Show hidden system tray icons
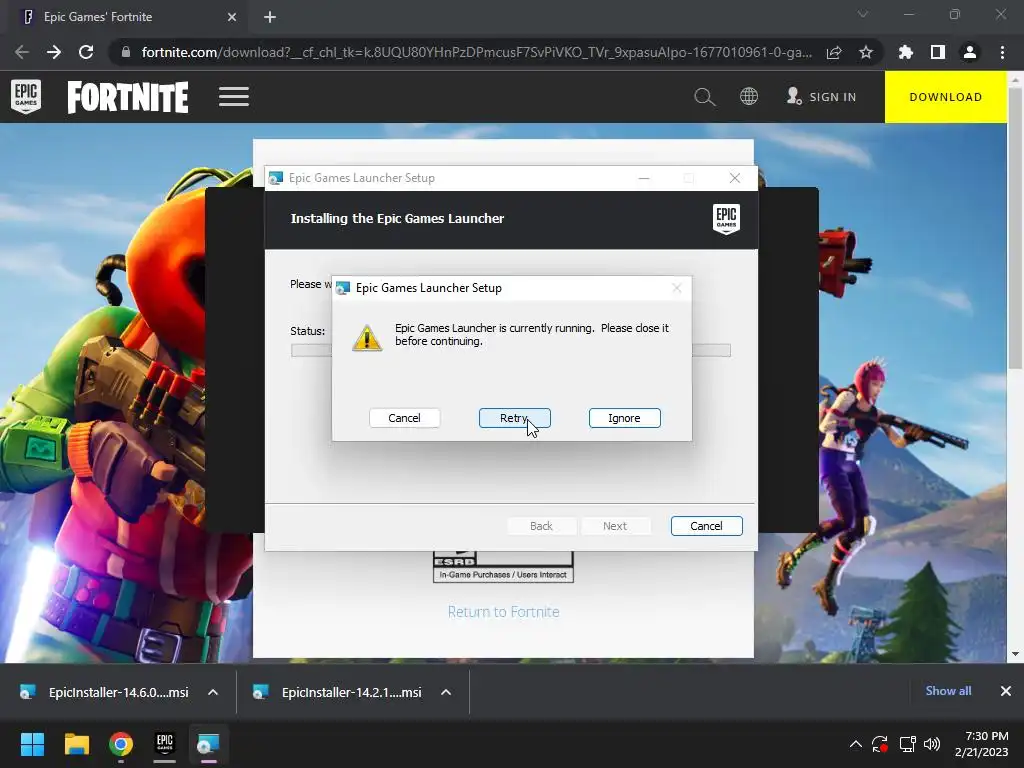 (856, 744)
